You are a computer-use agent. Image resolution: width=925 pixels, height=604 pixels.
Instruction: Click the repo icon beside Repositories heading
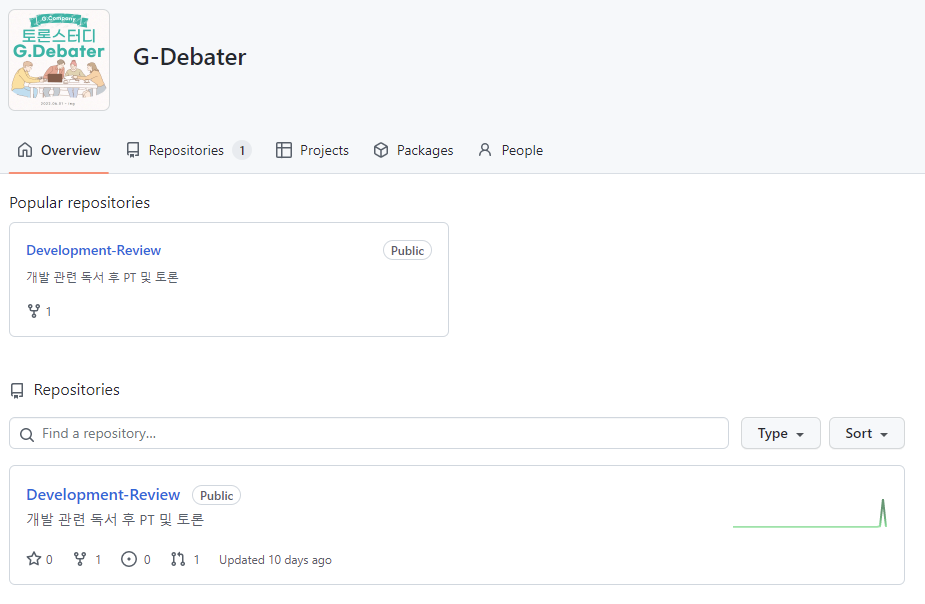(17, 390)
